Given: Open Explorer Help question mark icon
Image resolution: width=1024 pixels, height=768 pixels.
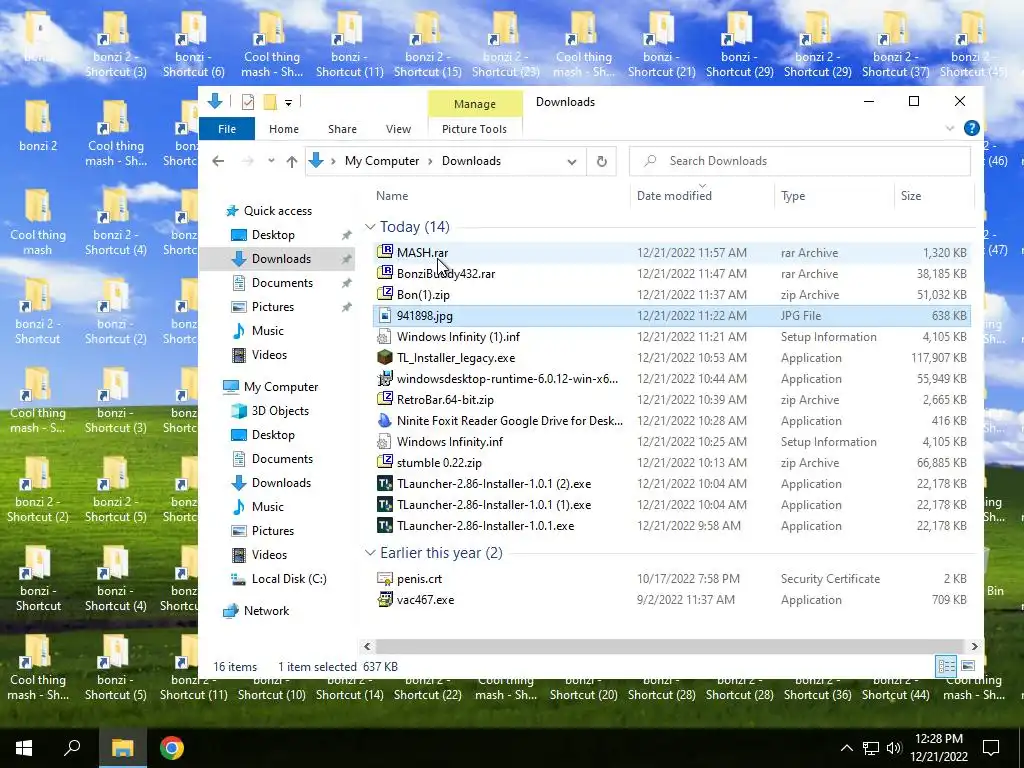Looking at the screenshot, I should pyautogui.click(x=972, y=128).
